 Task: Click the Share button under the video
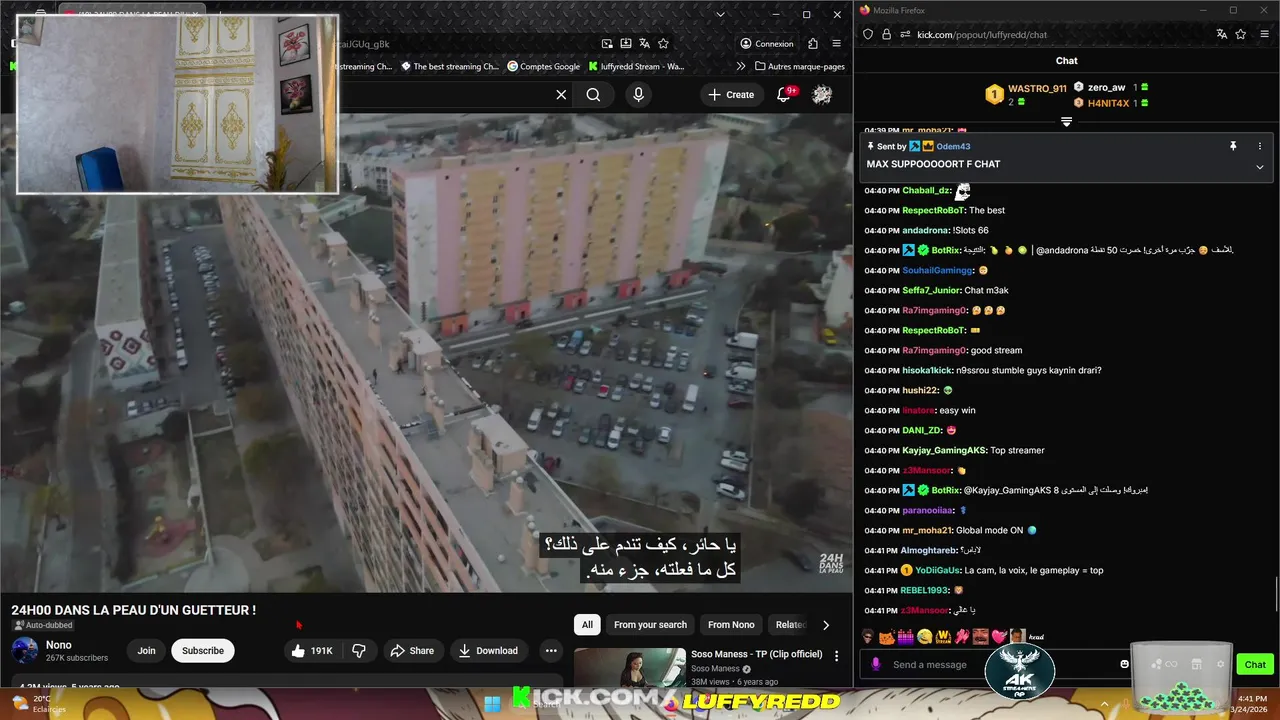tap(412, 651)
